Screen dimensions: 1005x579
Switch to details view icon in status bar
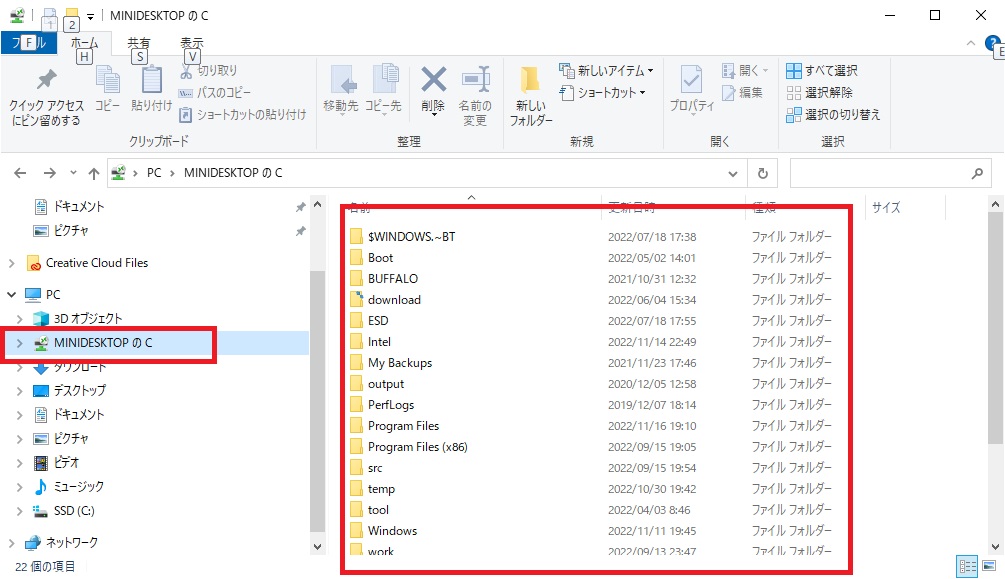(967, 566)
